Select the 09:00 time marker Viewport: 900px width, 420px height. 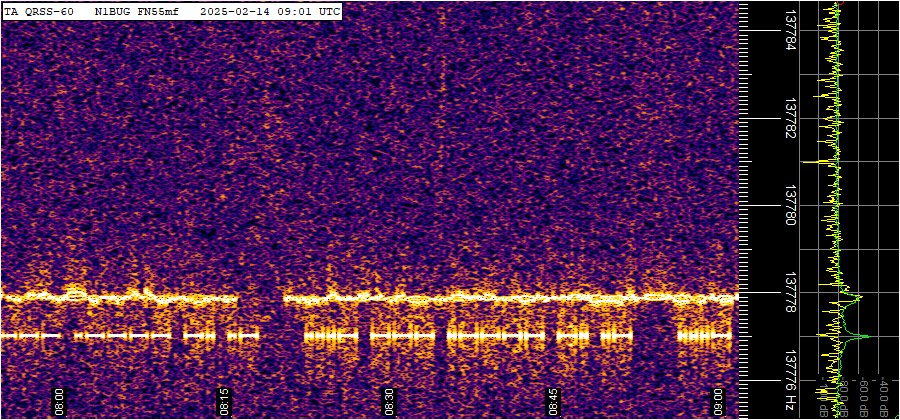[x=718, y=401]
